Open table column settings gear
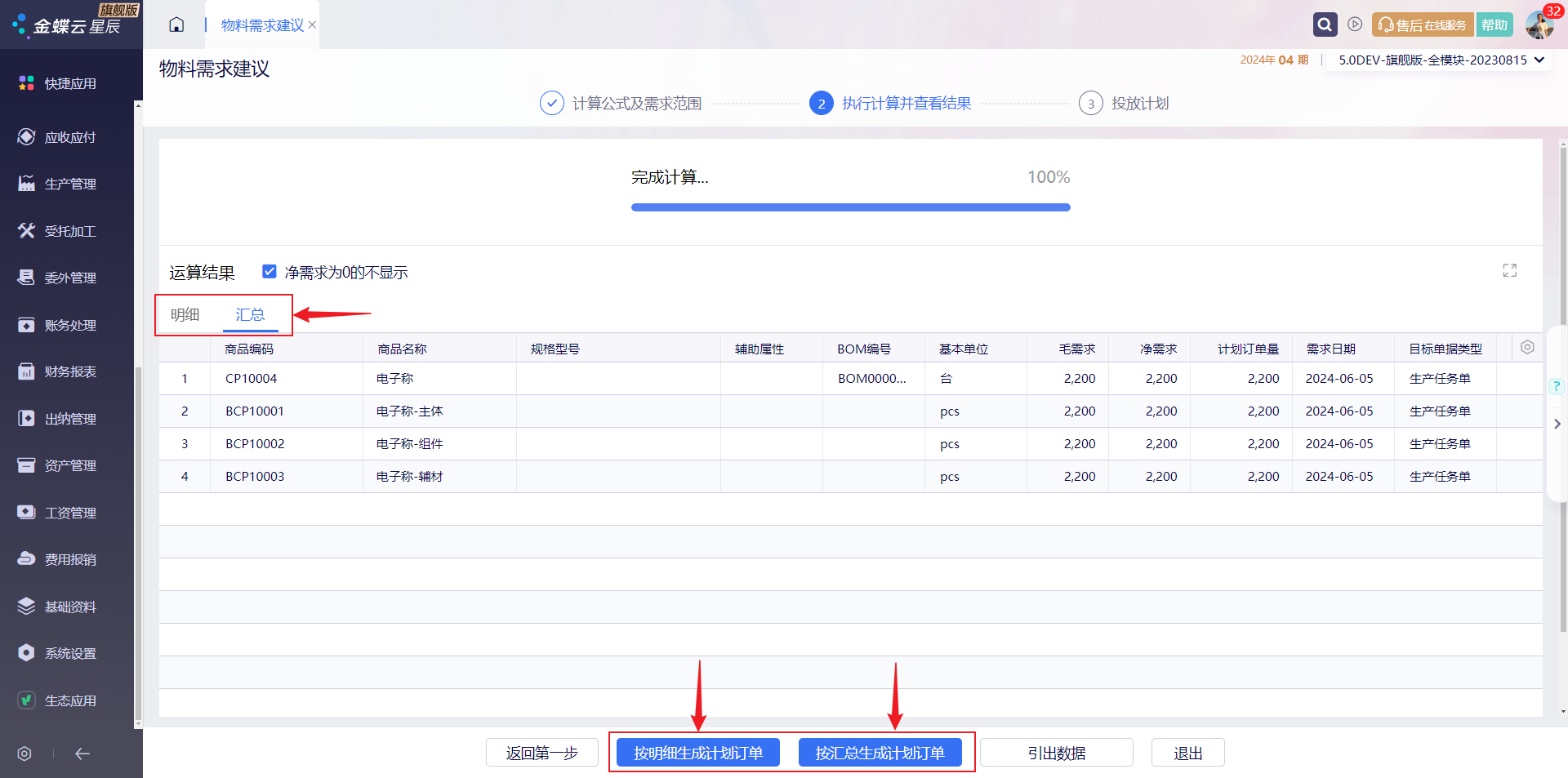The width and height of the screenshot is (1568, 778). click(1527, 347)
